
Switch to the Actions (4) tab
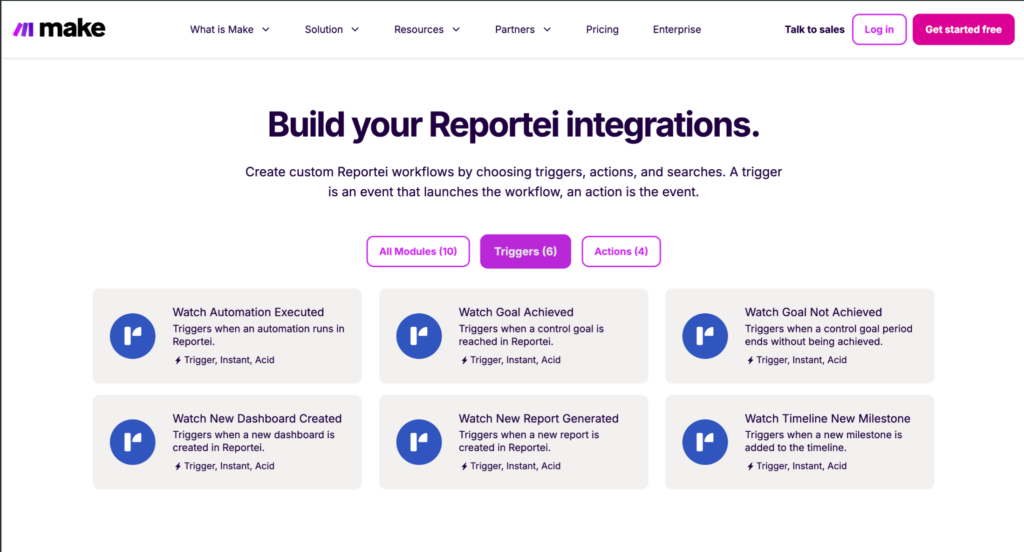621,252
